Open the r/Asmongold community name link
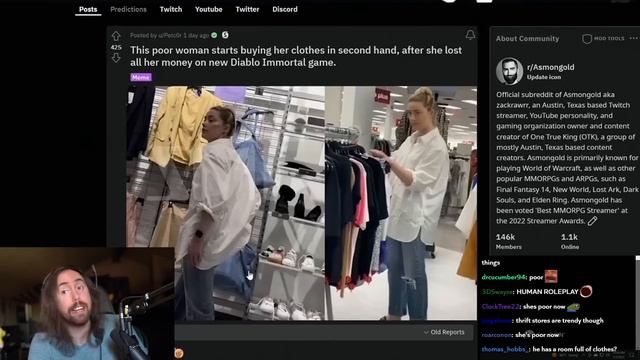 pos(550,67)
